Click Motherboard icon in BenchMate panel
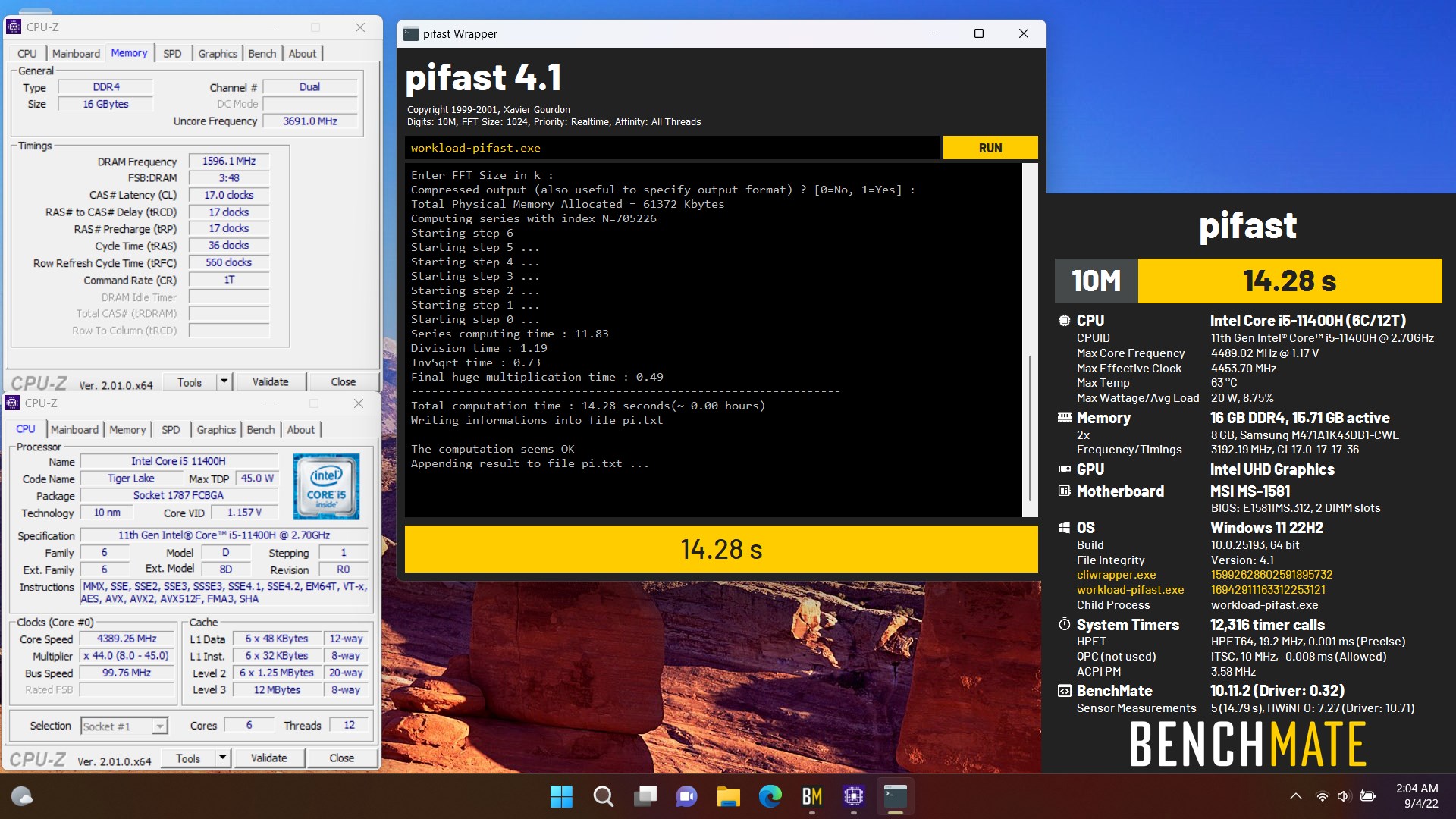This screenshot has height=819, width=1456. coord(1065,491)
